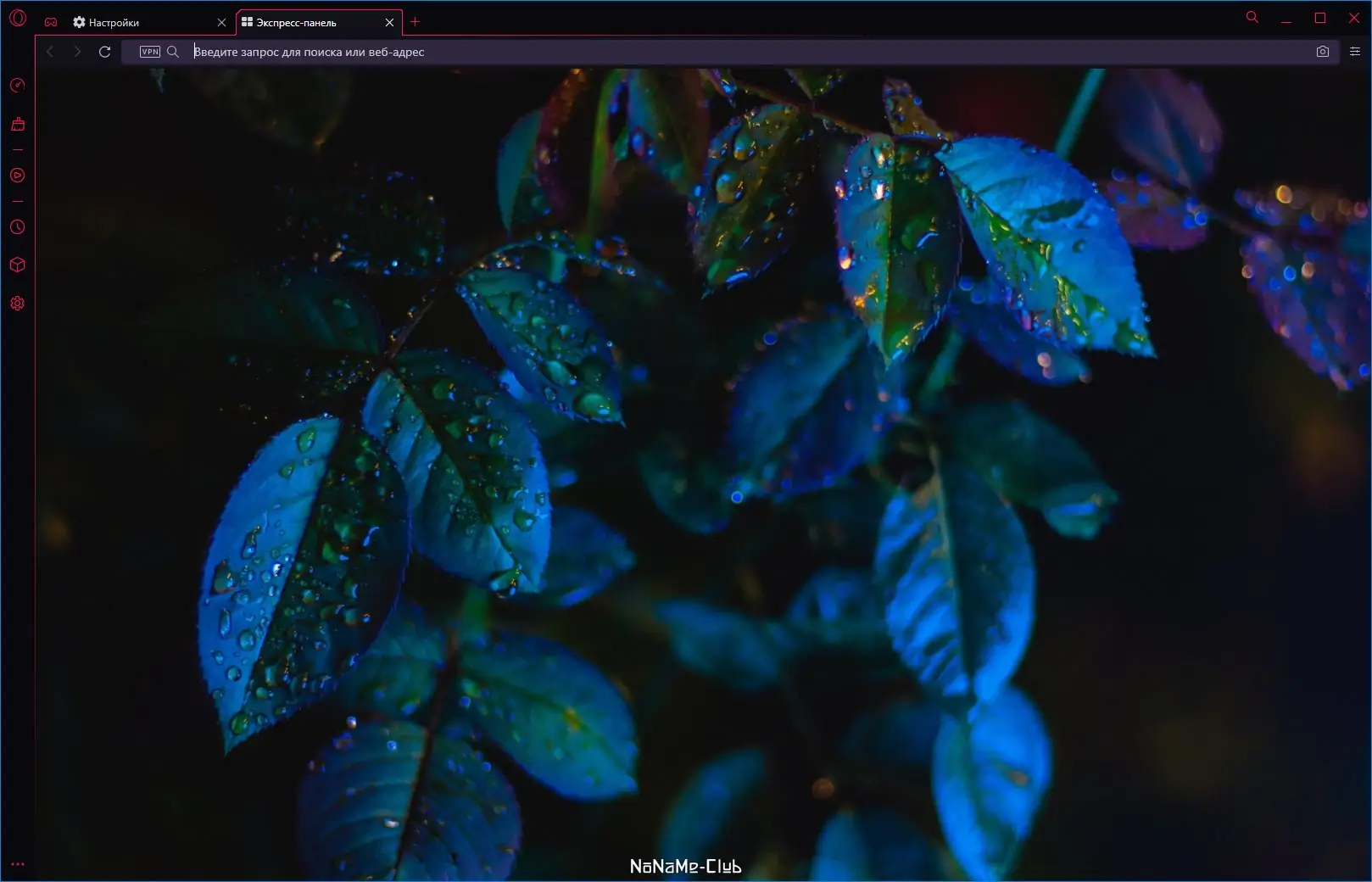Screen dimensions: 1372x882
Task: Toggle the VPN badge in address bar
Action: tap(150, 52)
